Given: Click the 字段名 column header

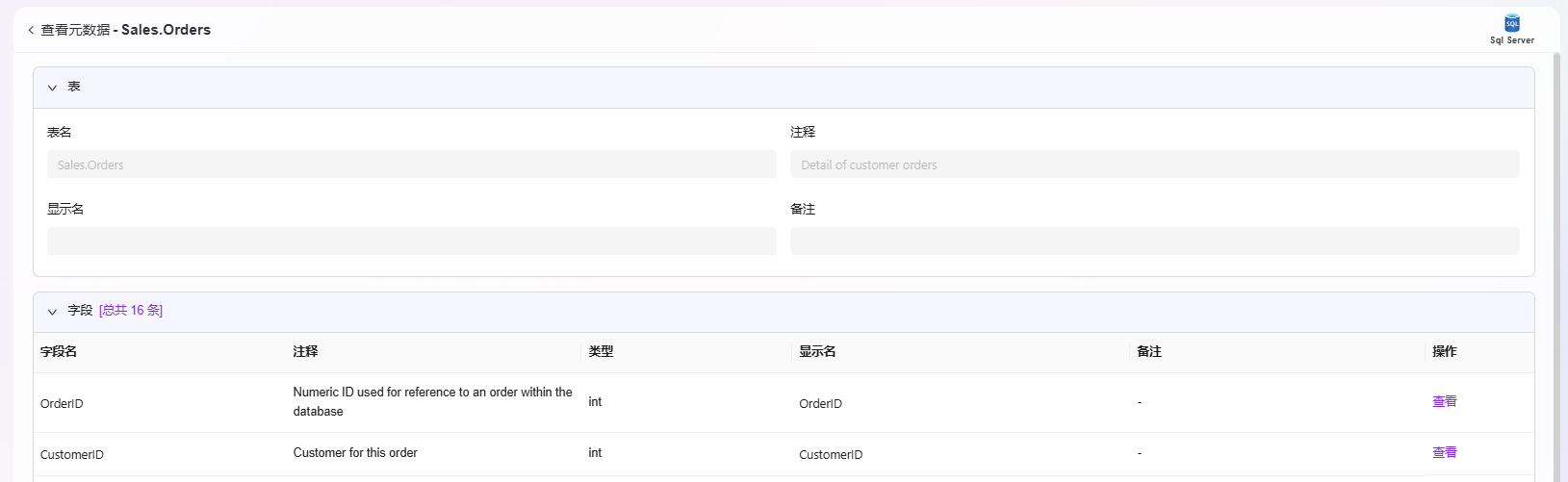Looking at the screenshot, I should [x=59, y=352].
